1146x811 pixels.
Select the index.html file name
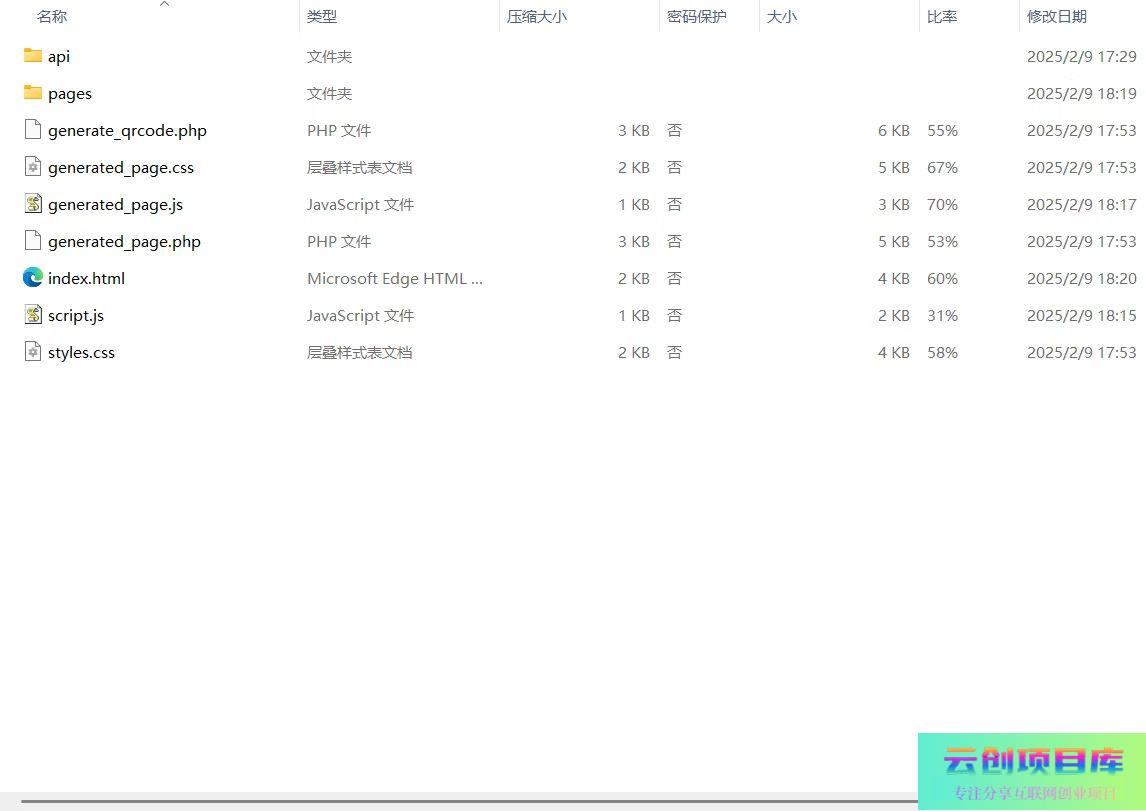coord(87,279)
